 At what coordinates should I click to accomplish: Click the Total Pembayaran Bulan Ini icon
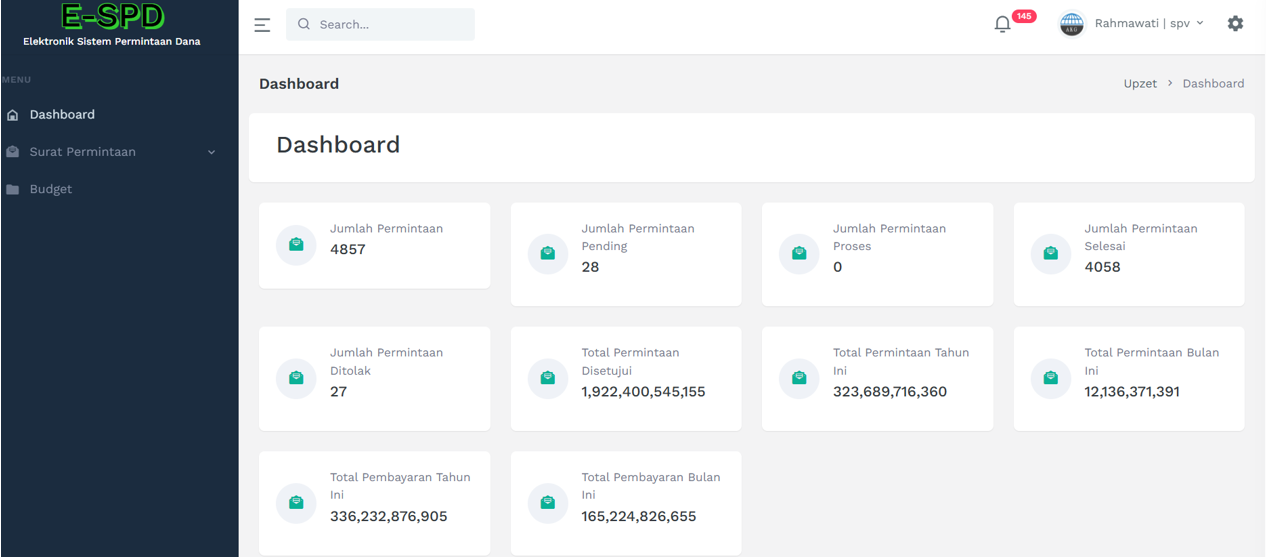547,503
